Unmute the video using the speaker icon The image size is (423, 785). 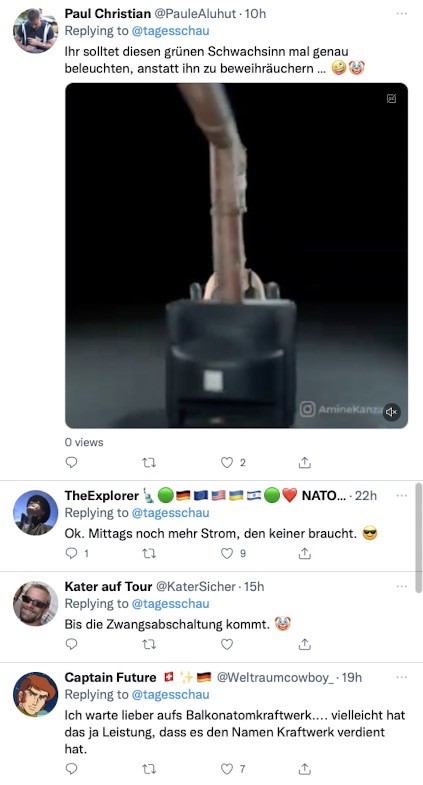(391, 412)
